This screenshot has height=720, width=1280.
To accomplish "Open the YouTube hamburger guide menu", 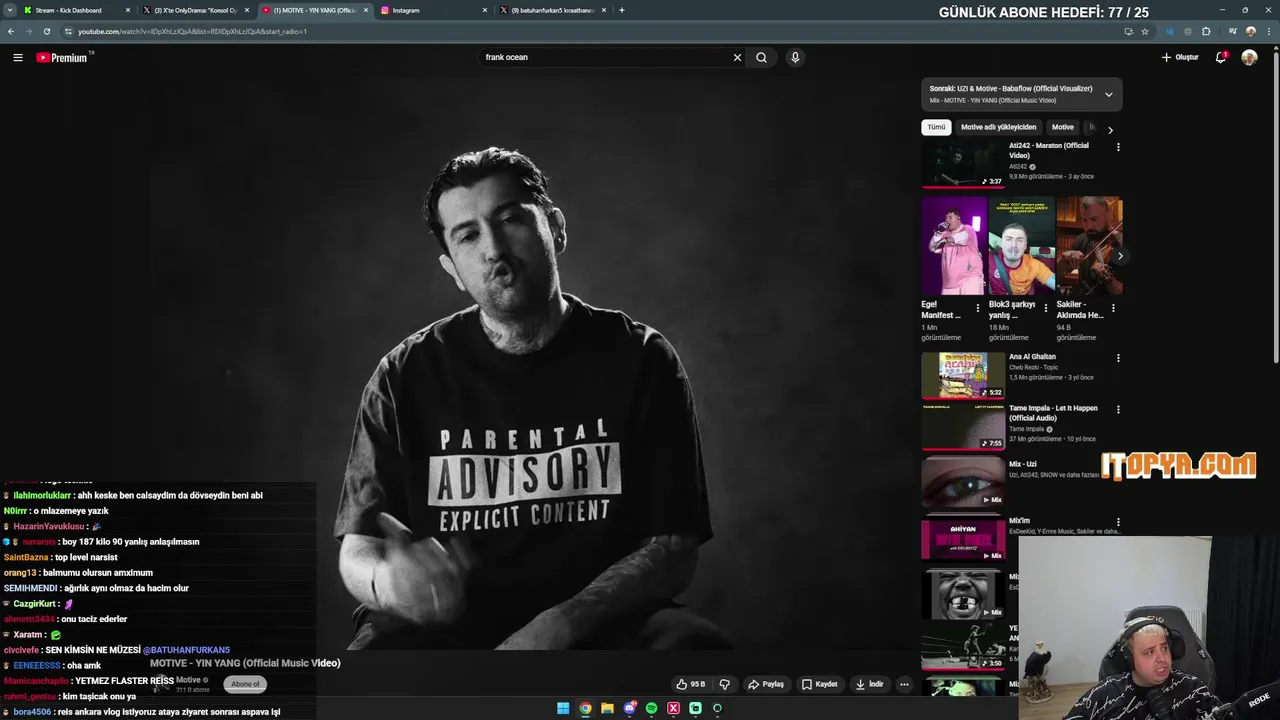I will pyautogui.click(x=18, y=57).
